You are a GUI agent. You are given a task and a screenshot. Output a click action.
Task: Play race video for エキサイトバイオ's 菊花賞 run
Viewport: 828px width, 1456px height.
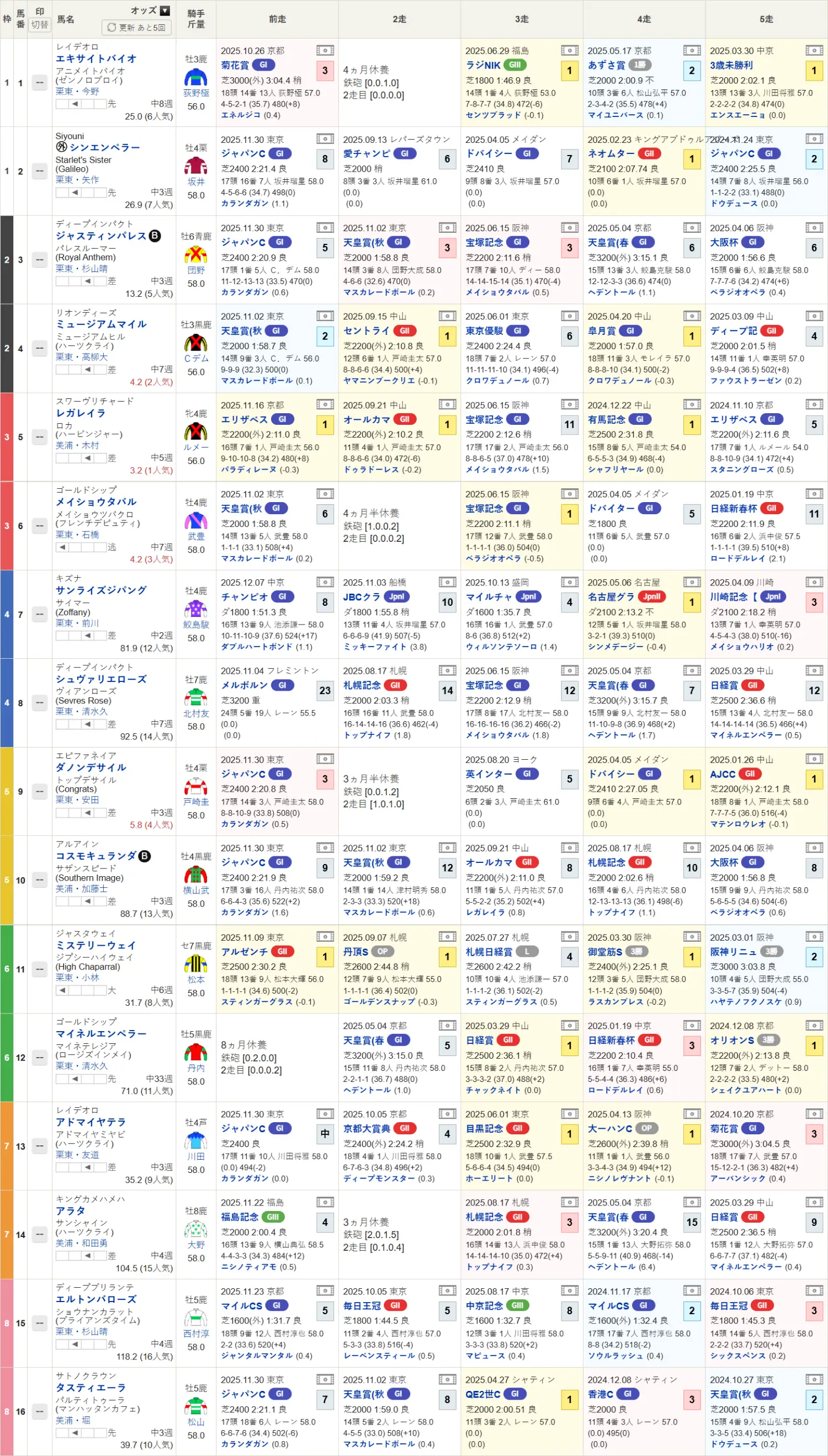click(x=325, y=51)
